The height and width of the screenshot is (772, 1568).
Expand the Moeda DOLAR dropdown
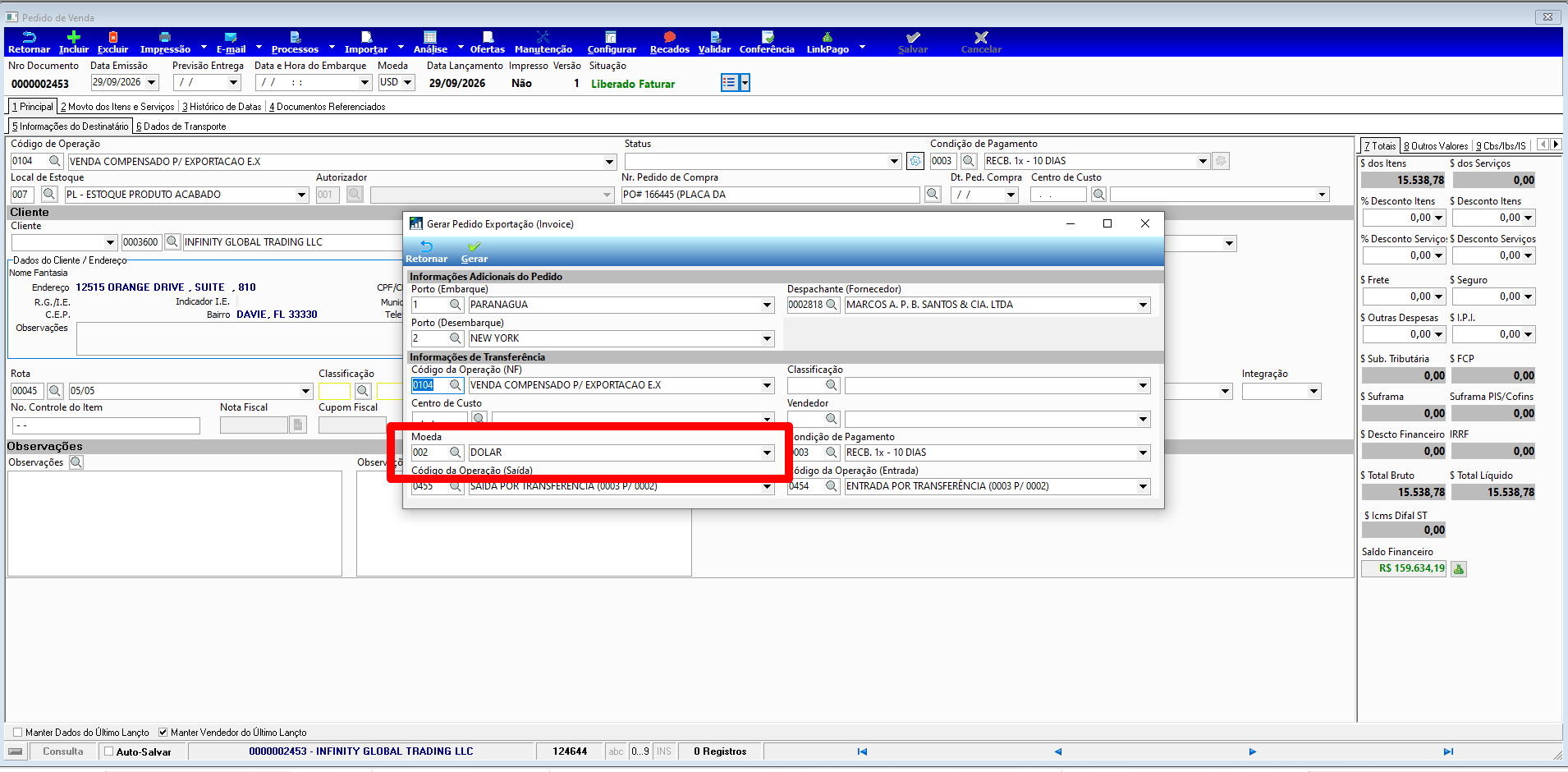click(x=767, y=453)
